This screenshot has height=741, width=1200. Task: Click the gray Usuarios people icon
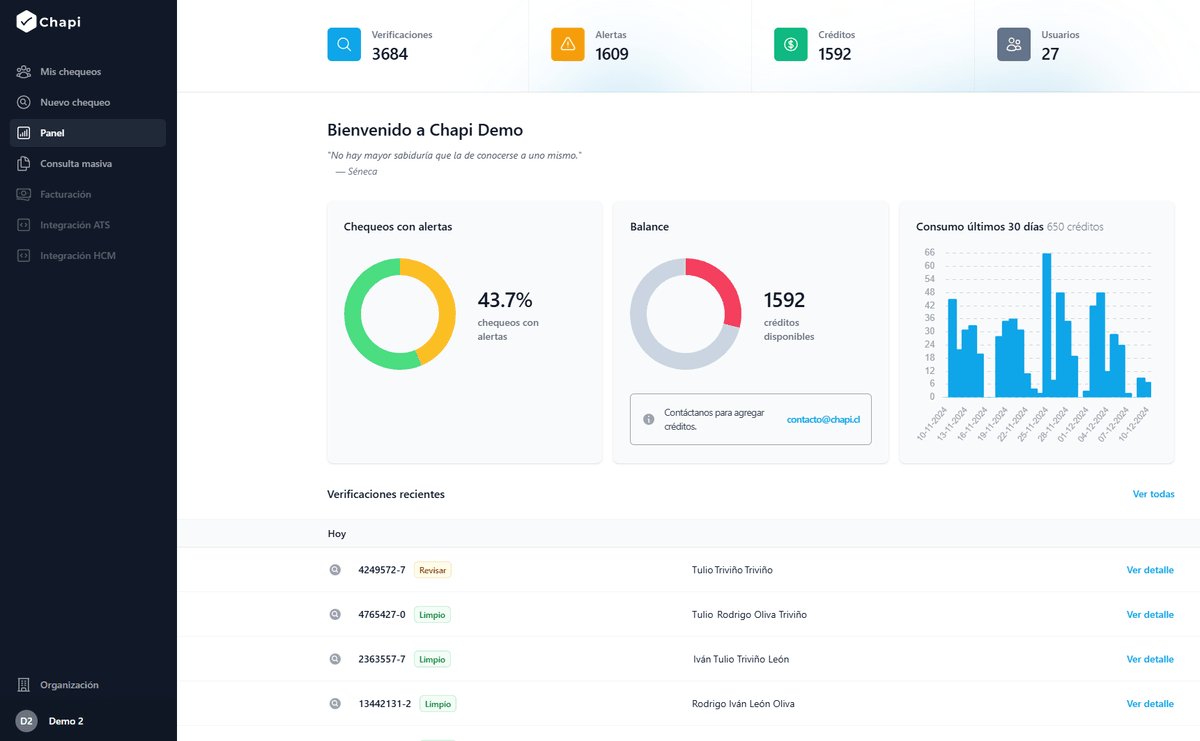(x=1014, y=45)
